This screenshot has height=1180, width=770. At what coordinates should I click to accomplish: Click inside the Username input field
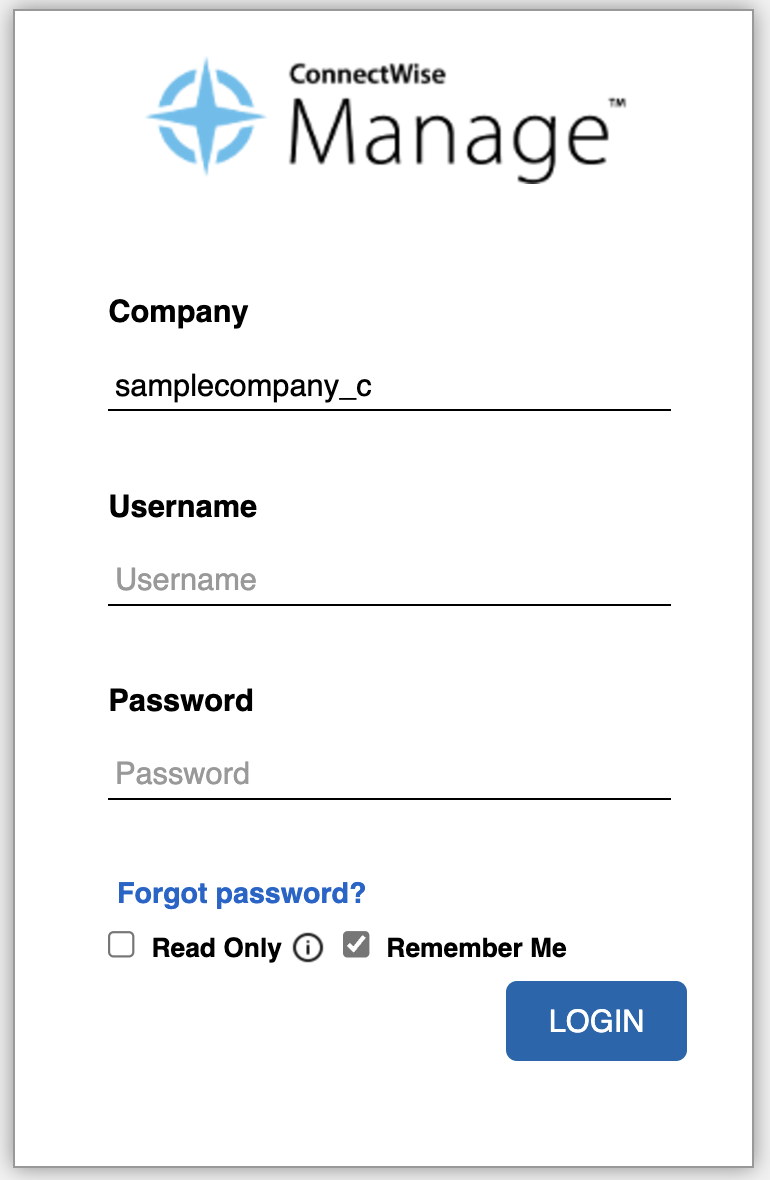(x=389, y=580)
